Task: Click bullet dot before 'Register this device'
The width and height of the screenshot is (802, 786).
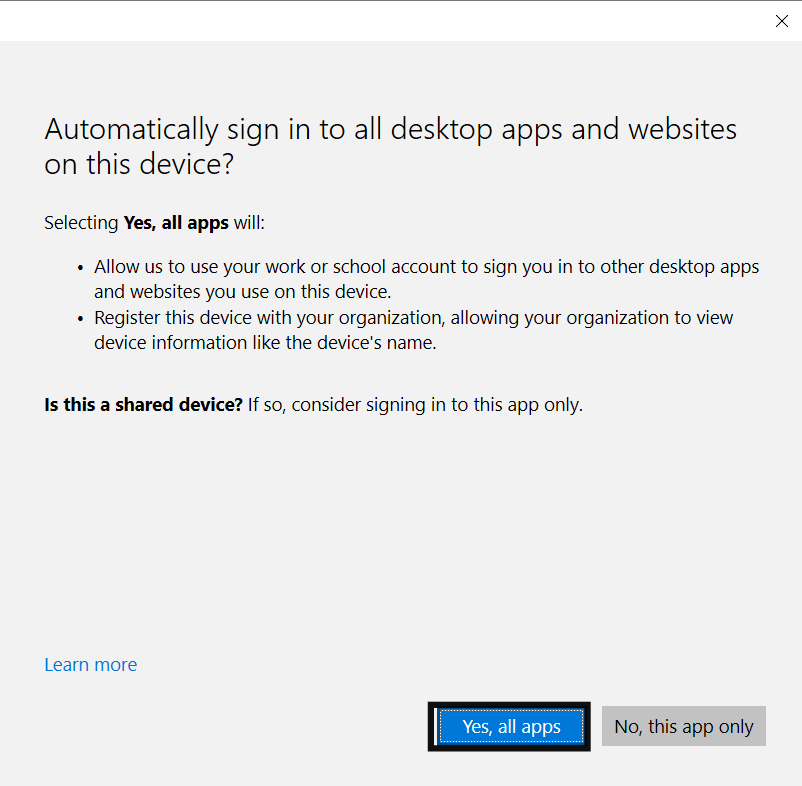Action: (81, 319)
